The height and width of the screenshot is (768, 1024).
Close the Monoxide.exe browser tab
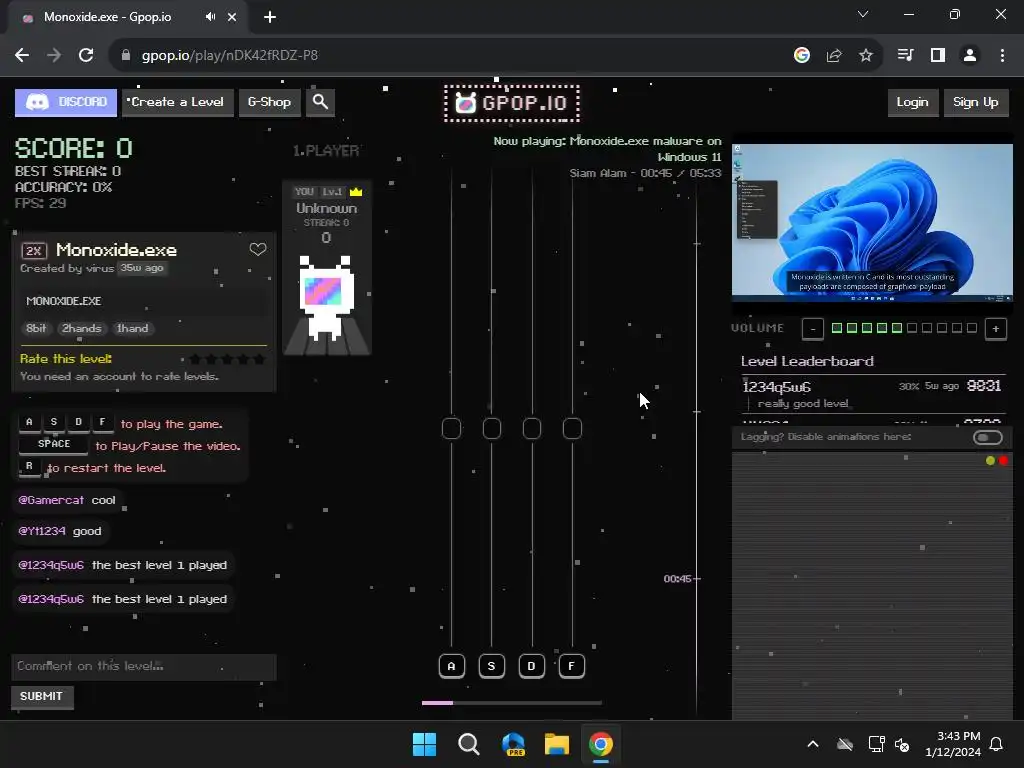[232, 17]
